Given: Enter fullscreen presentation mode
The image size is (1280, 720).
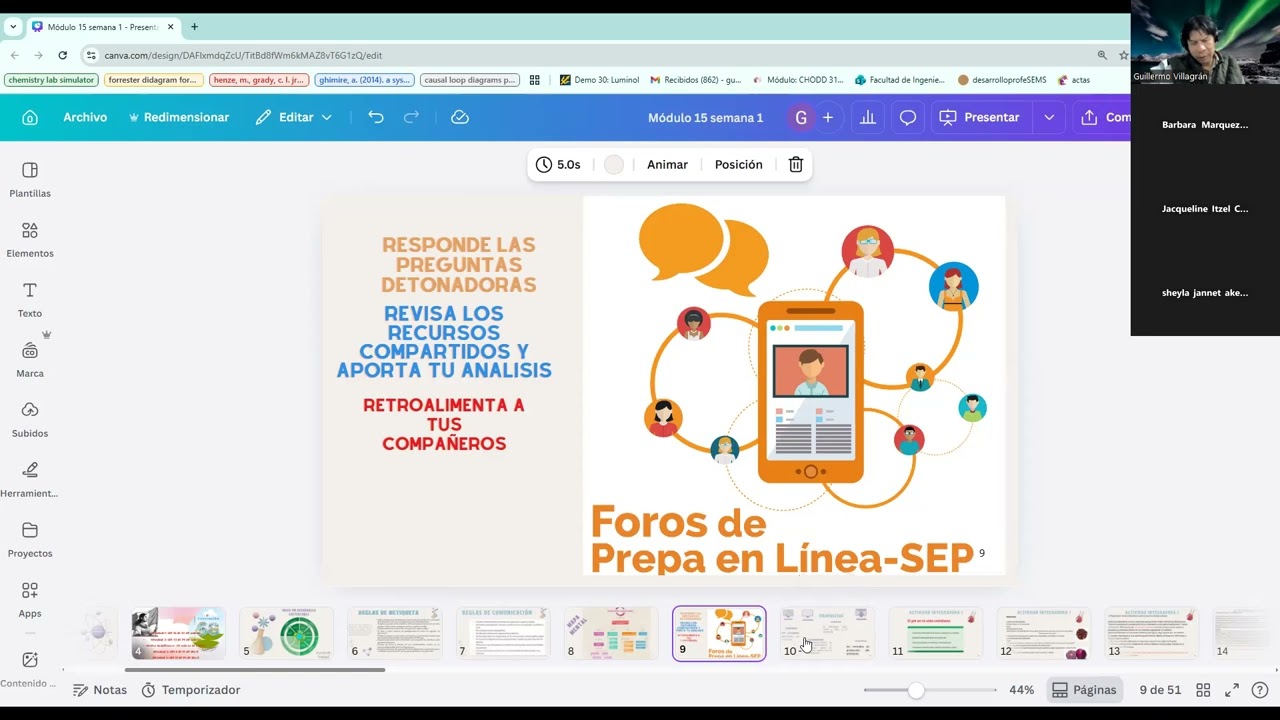Looking at the screenshot, I should pyautogui.click(x=1232, y=690).
